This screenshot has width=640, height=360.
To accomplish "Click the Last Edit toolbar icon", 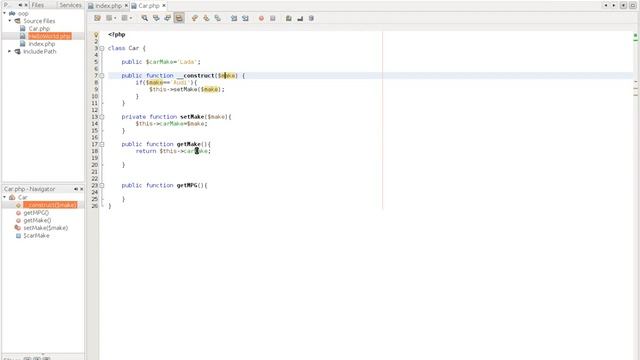I will 97,18.
